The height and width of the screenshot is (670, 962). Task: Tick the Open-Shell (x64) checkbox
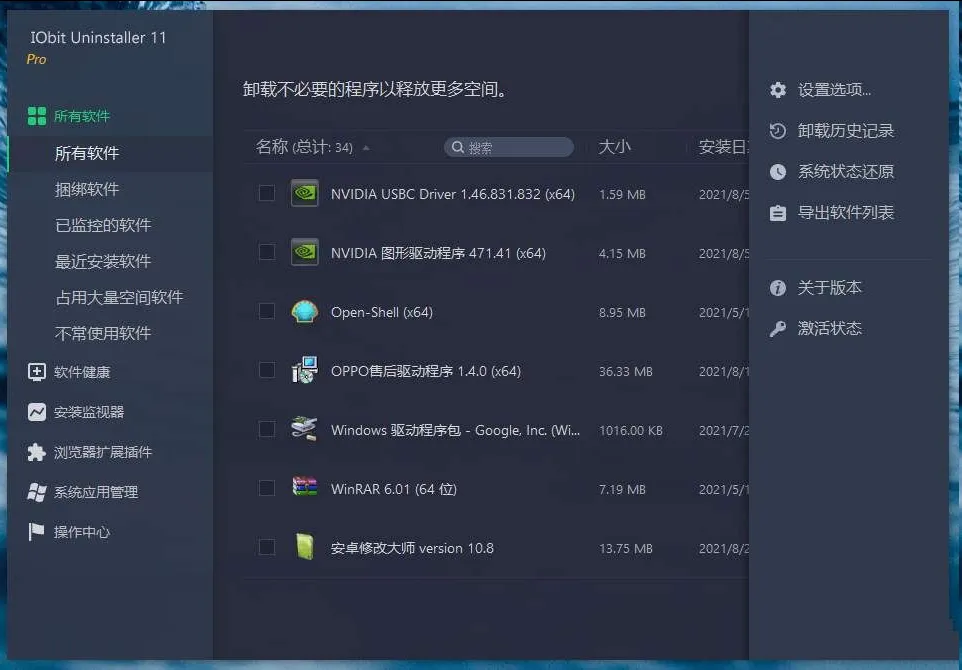pyautogui.click(x=267, y=311)
